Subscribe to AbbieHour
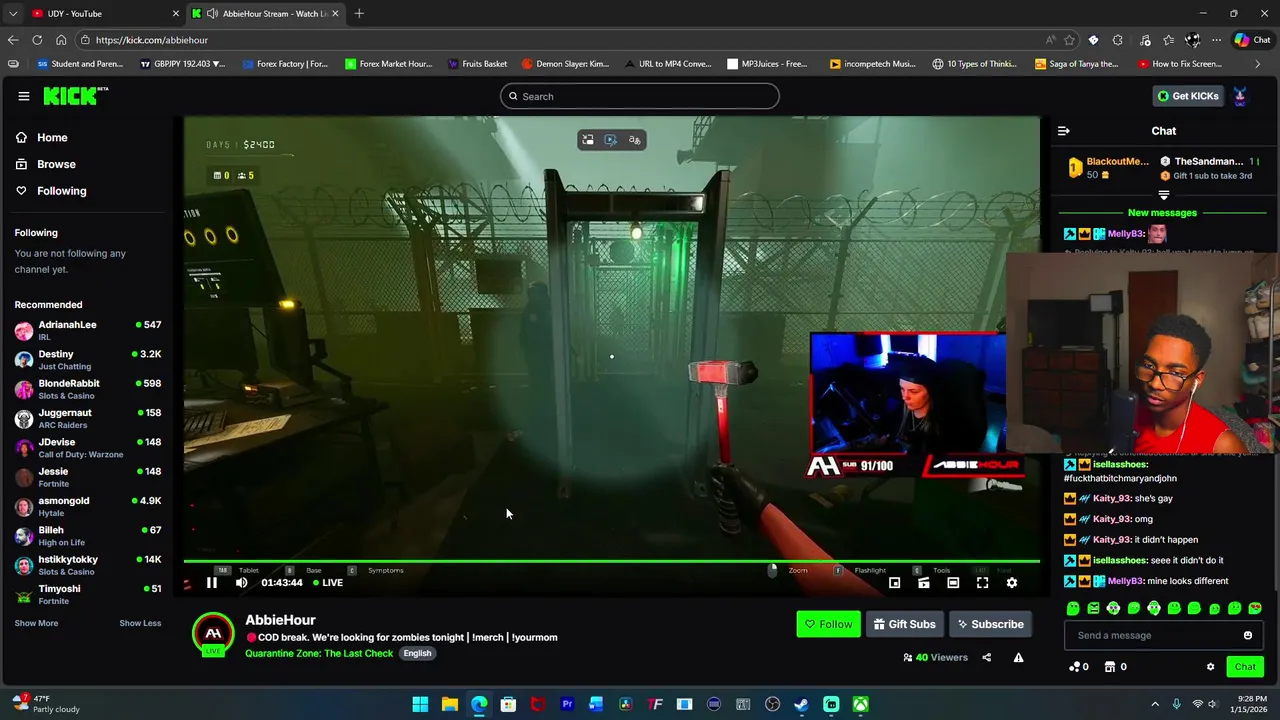The image size is (1280, 720). pos(990,624)
